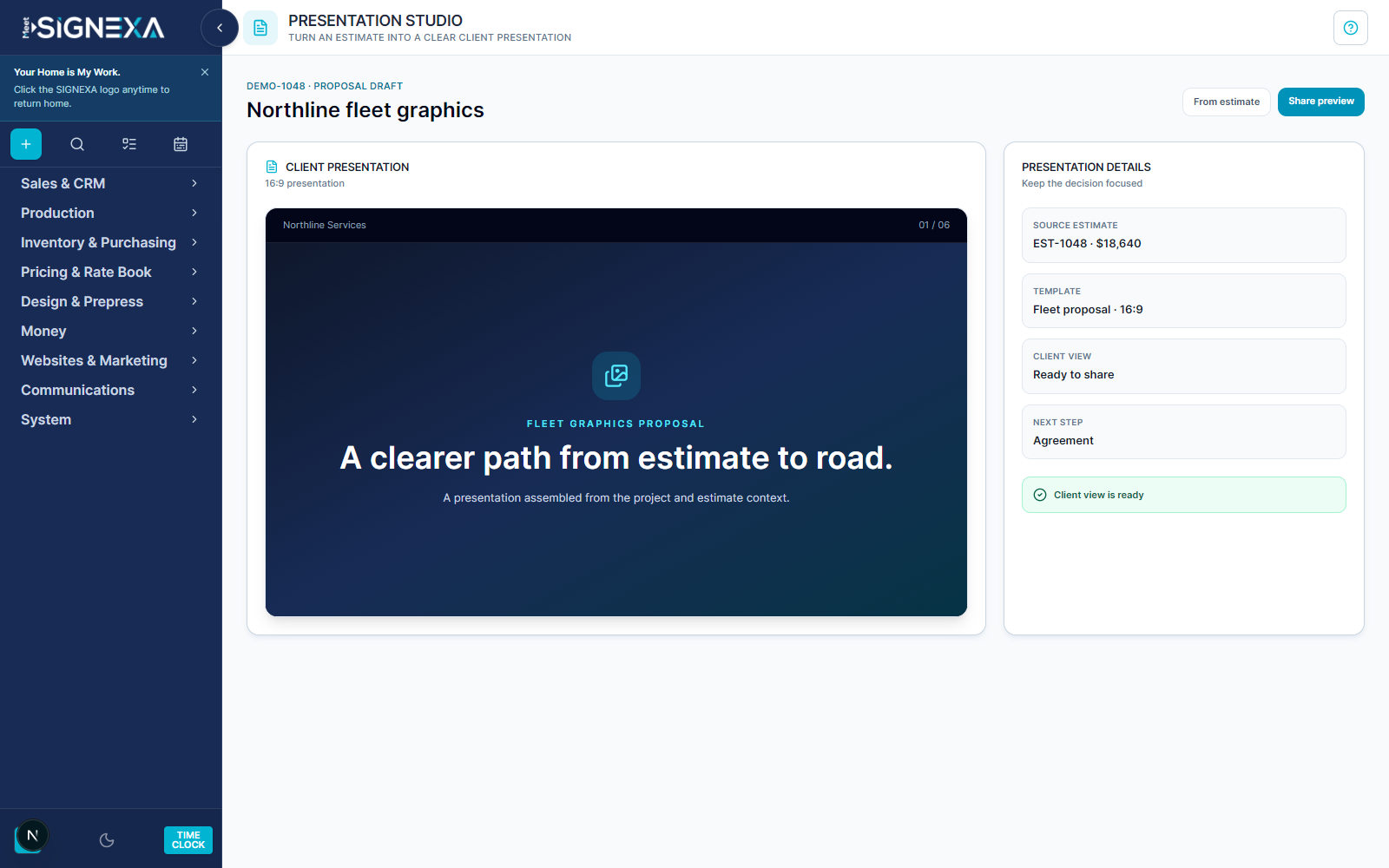This screenshot has height=868, width=1389.
Task: Toggle dark mode with moon icon
Action: (107, 840)
